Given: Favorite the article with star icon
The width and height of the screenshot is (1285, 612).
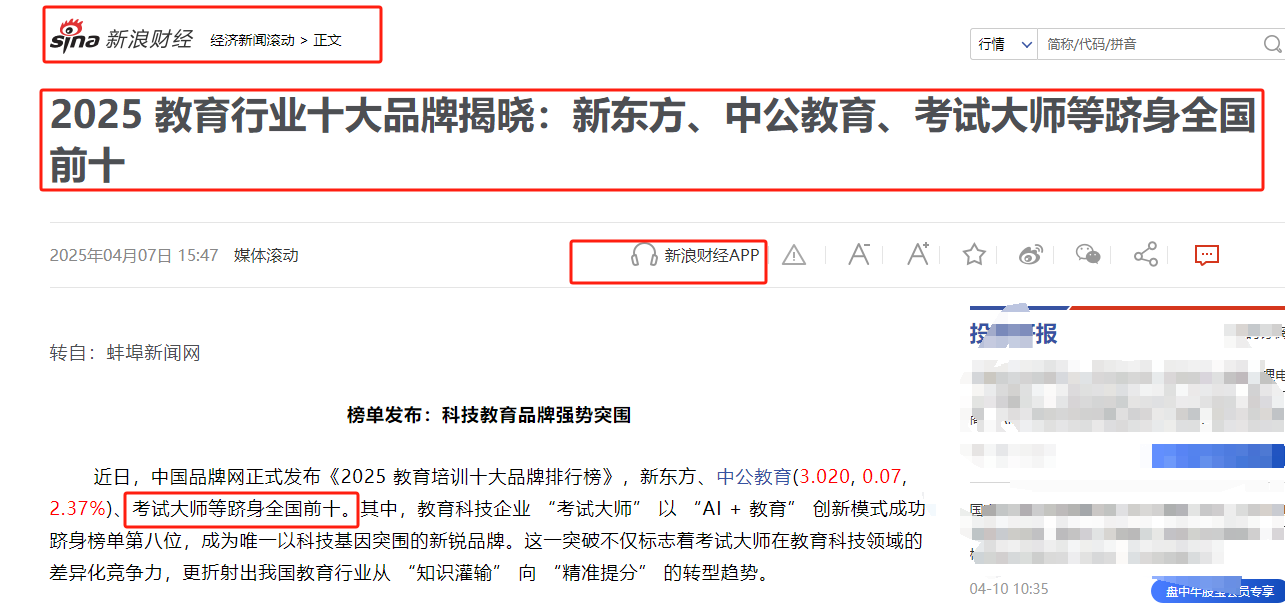Looking at the screenshot, I should coord(974,254).
